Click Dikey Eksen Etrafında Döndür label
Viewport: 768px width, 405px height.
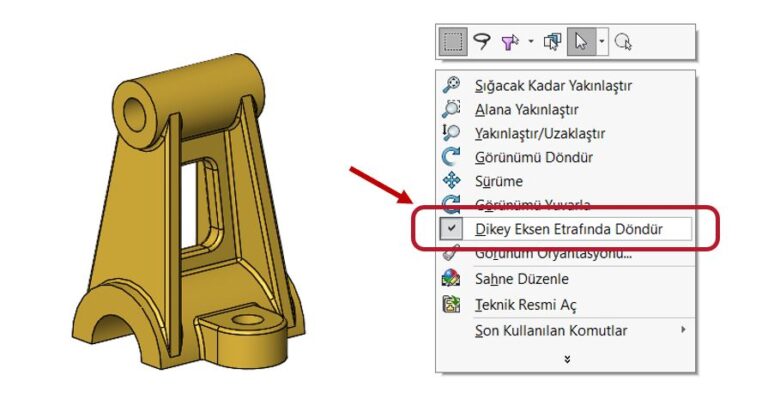569,229
